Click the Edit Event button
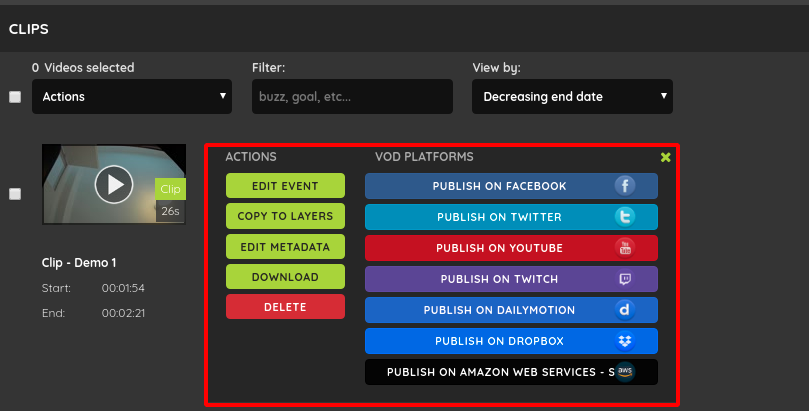Image resolution: width=809 pixels, height=411 pixels. click(x=285, y=186)
